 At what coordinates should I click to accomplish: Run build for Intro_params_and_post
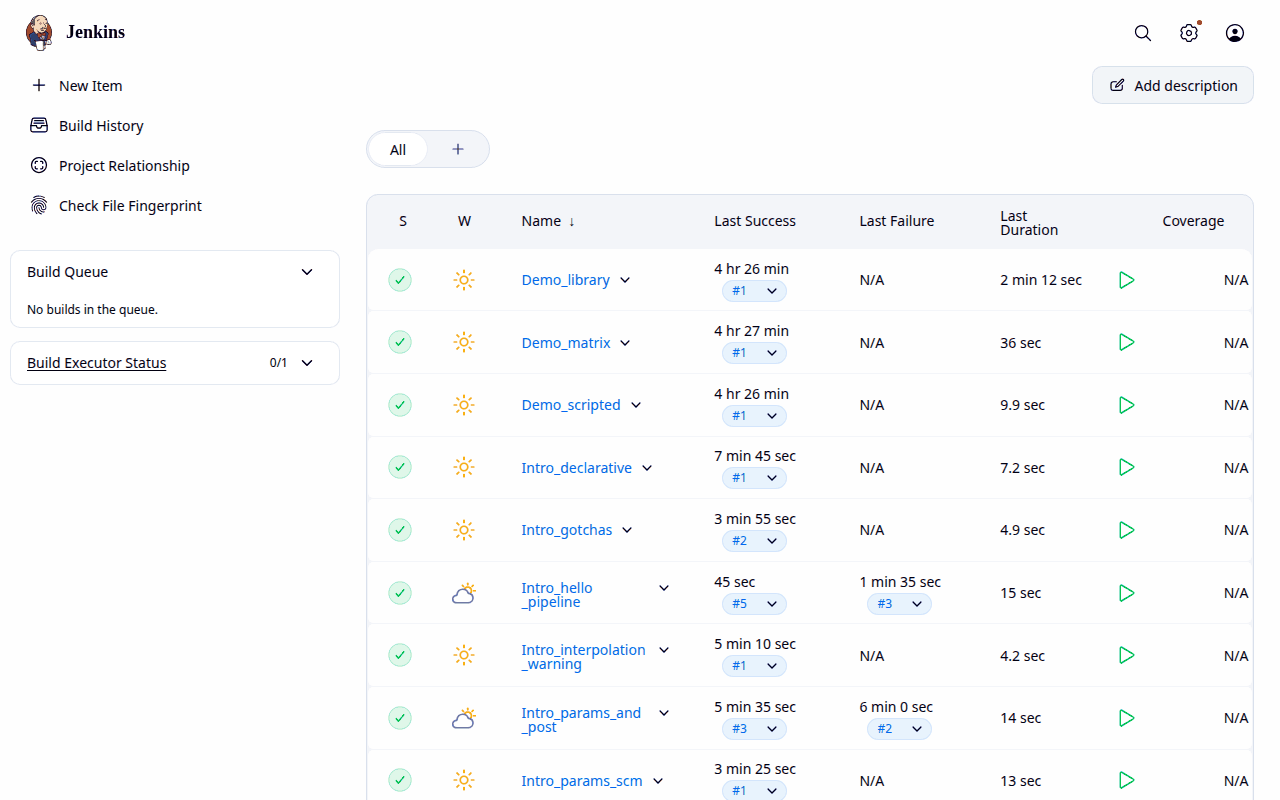click(1127, 718)
